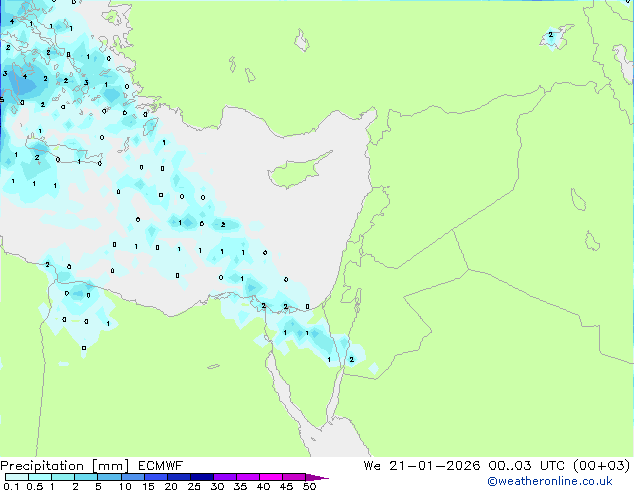Click the 0.1–0.5 mm palest legend swatch

point(17,477)
